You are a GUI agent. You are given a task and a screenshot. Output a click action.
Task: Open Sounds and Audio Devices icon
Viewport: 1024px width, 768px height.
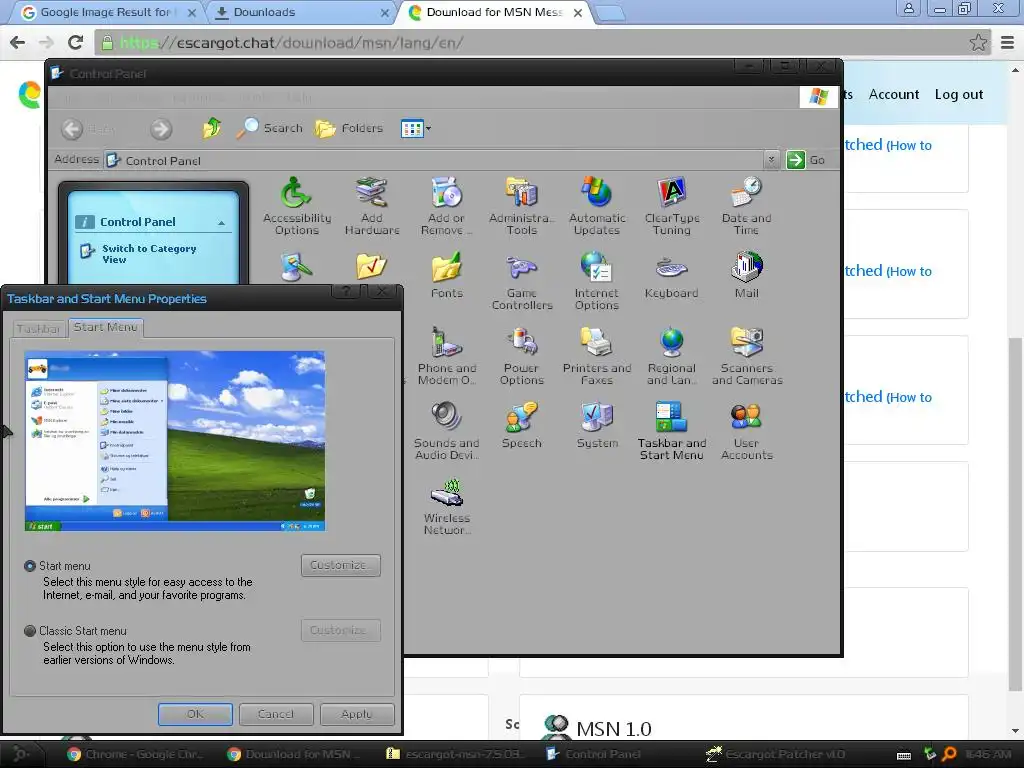coord(447,431)
